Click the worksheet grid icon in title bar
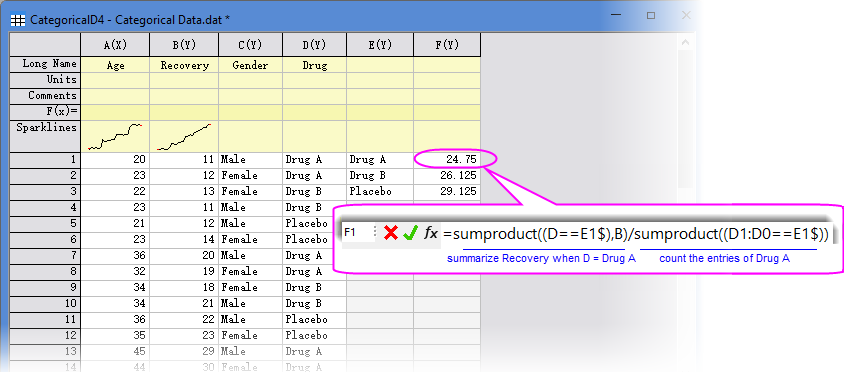This screenshot has height=372, width=844. coord(18,20)
